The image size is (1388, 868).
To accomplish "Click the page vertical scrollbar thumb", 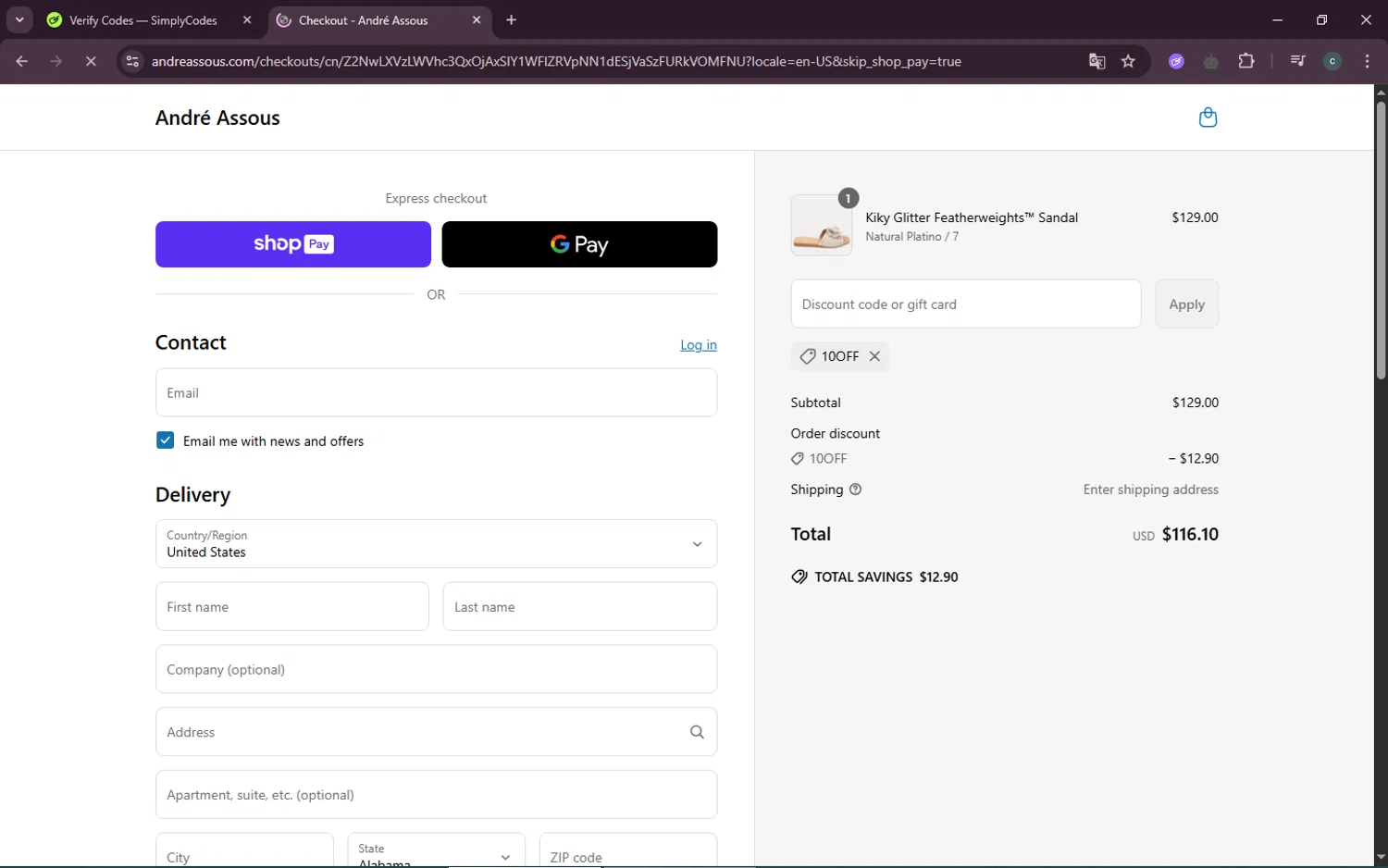I will coord(1381,240).
